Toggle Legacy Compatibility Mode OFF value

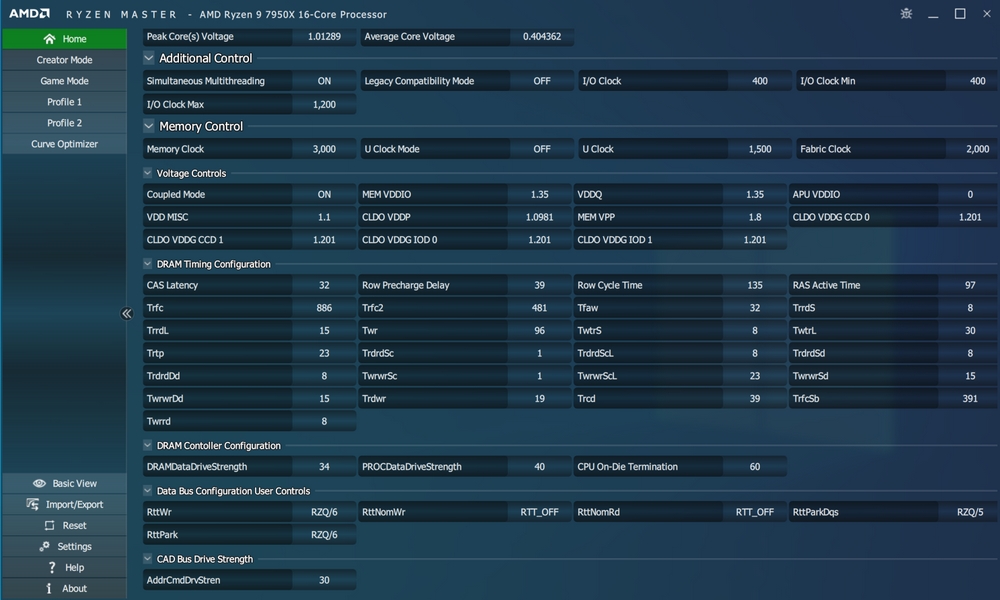point(541,81)
